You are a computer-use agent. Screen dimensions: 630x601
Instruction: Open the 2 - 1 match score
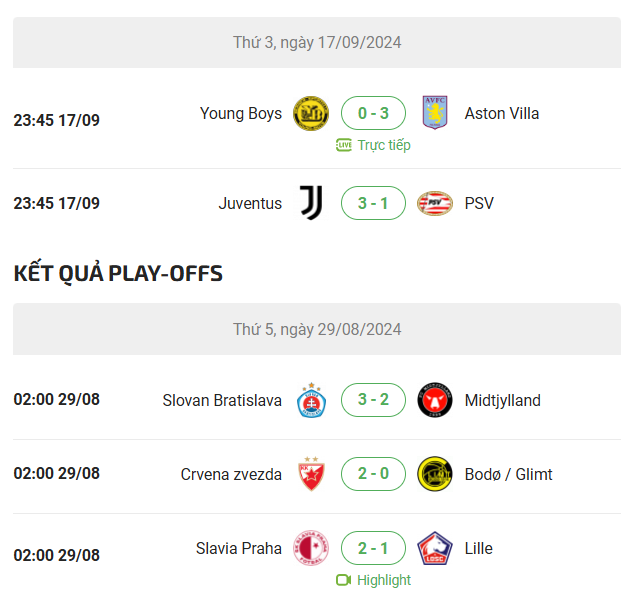point(373,548)
